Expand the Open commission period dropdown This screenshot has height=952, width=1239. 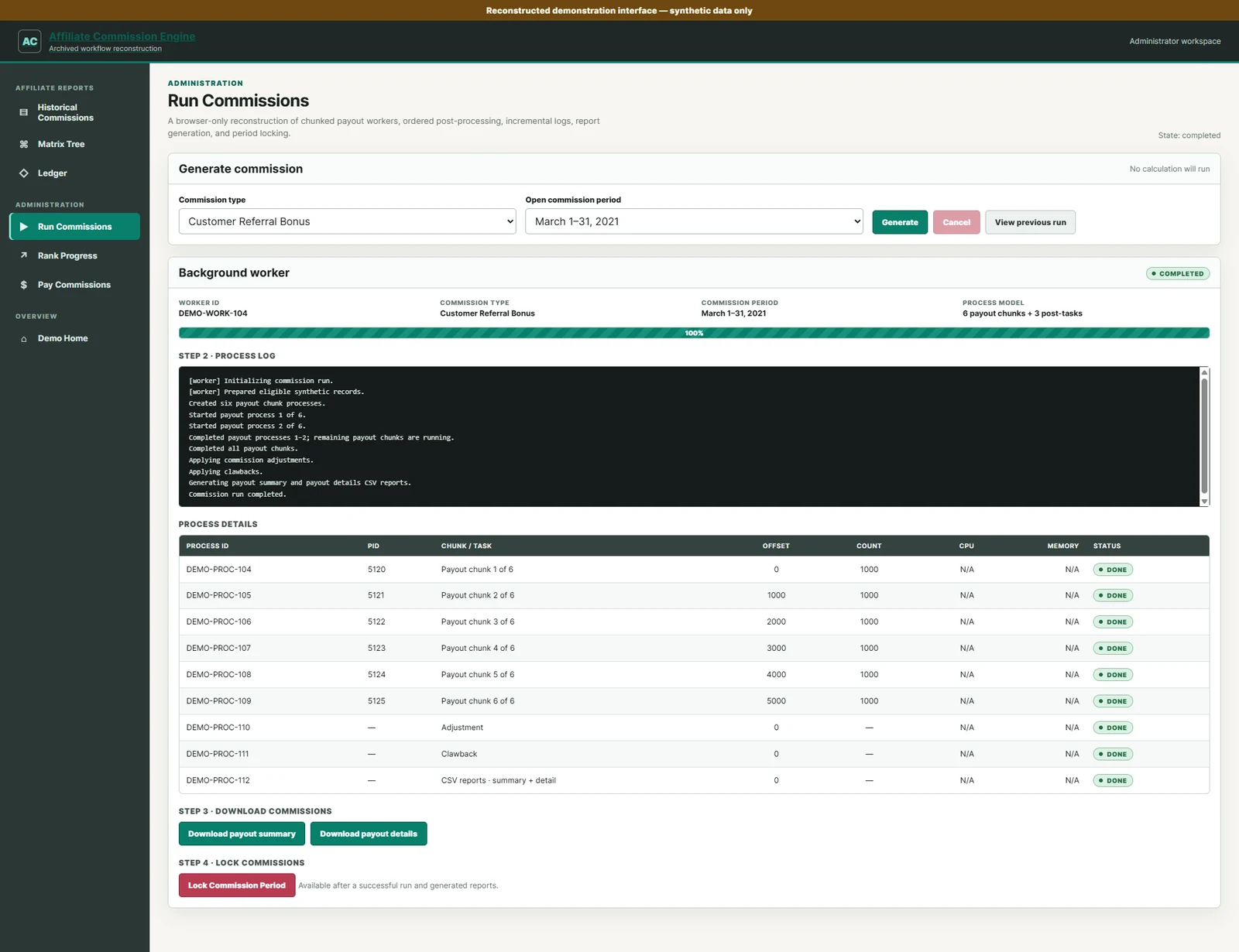[x=694, y=221]
